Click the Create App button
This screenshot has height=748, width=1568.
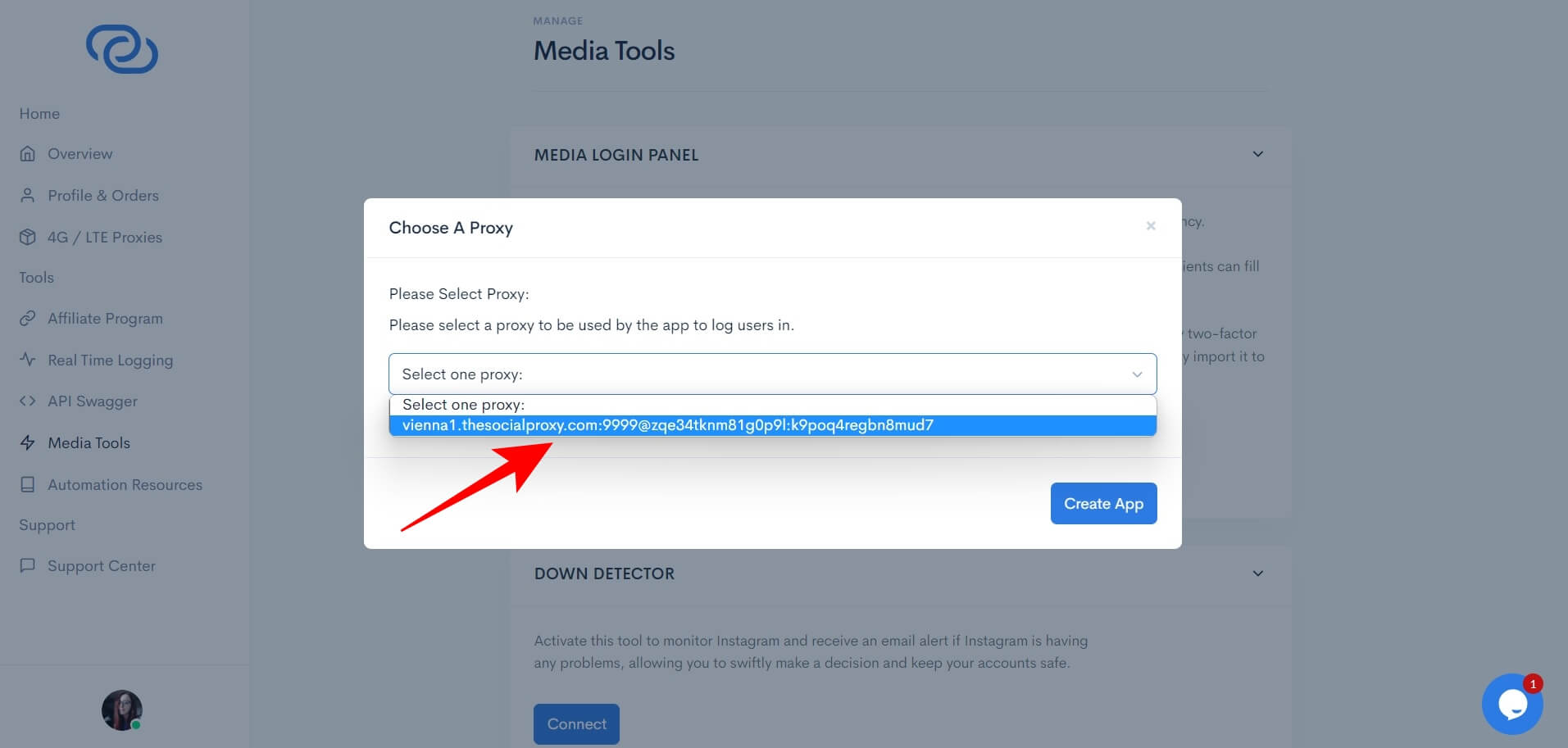pyautogui.click(x=1103, y=503)
